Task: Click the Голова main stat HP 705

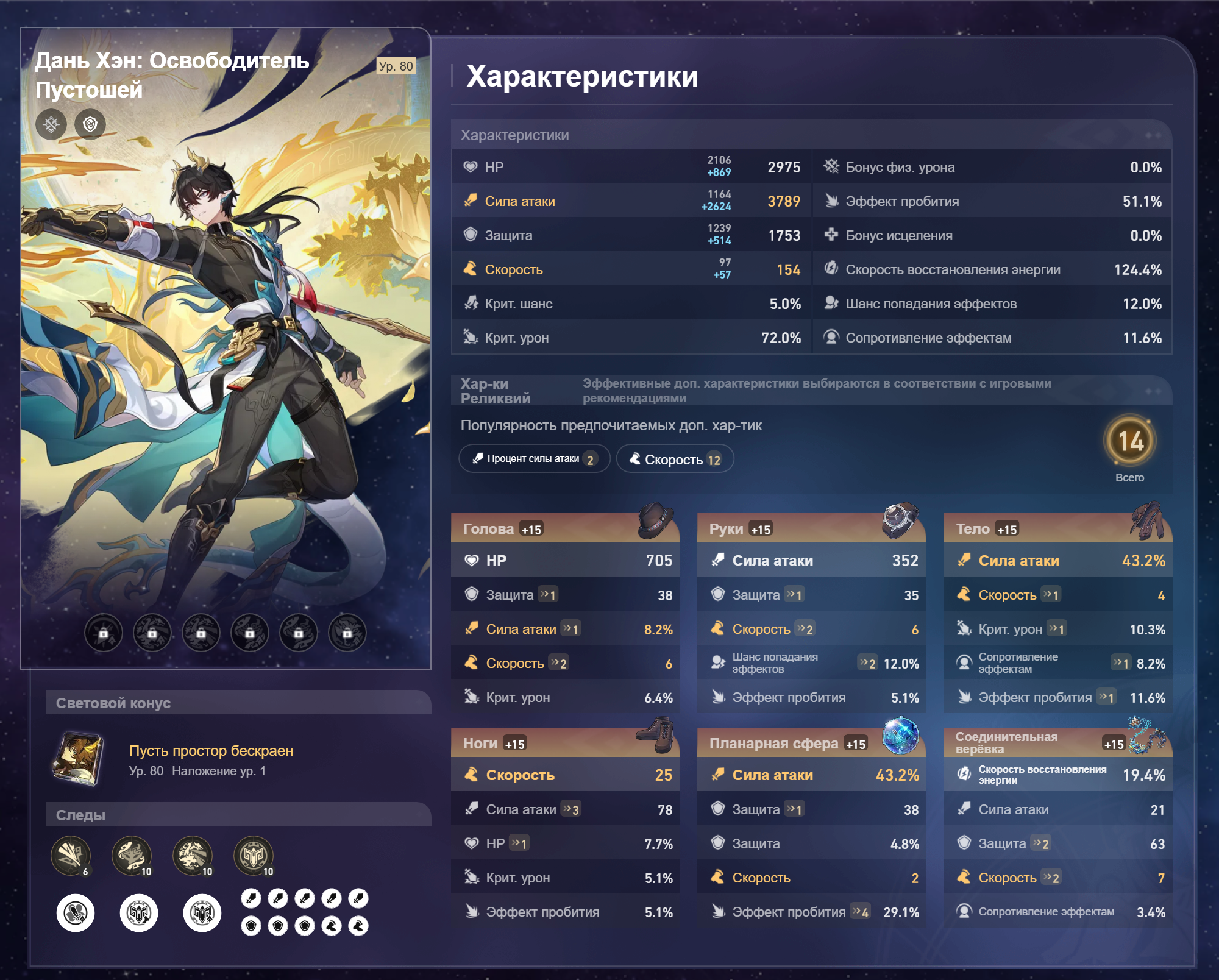Action: pos(565,560)
